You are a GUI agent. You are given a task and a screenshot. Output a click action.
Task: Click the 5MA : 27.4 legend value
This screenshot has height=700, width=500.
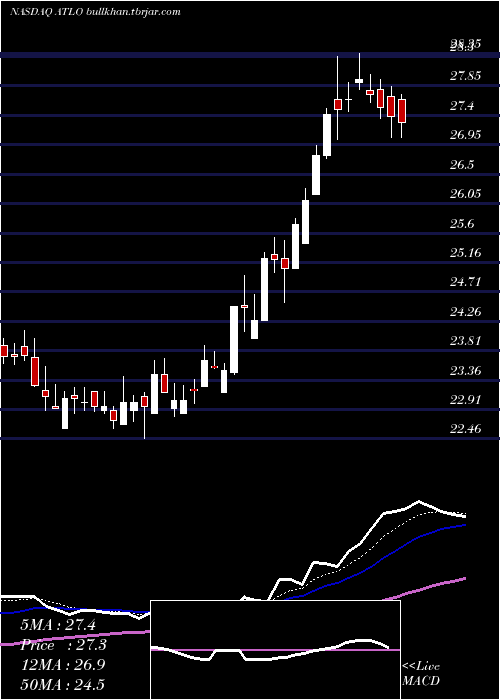pyautogui.click(x=58, y=625)
